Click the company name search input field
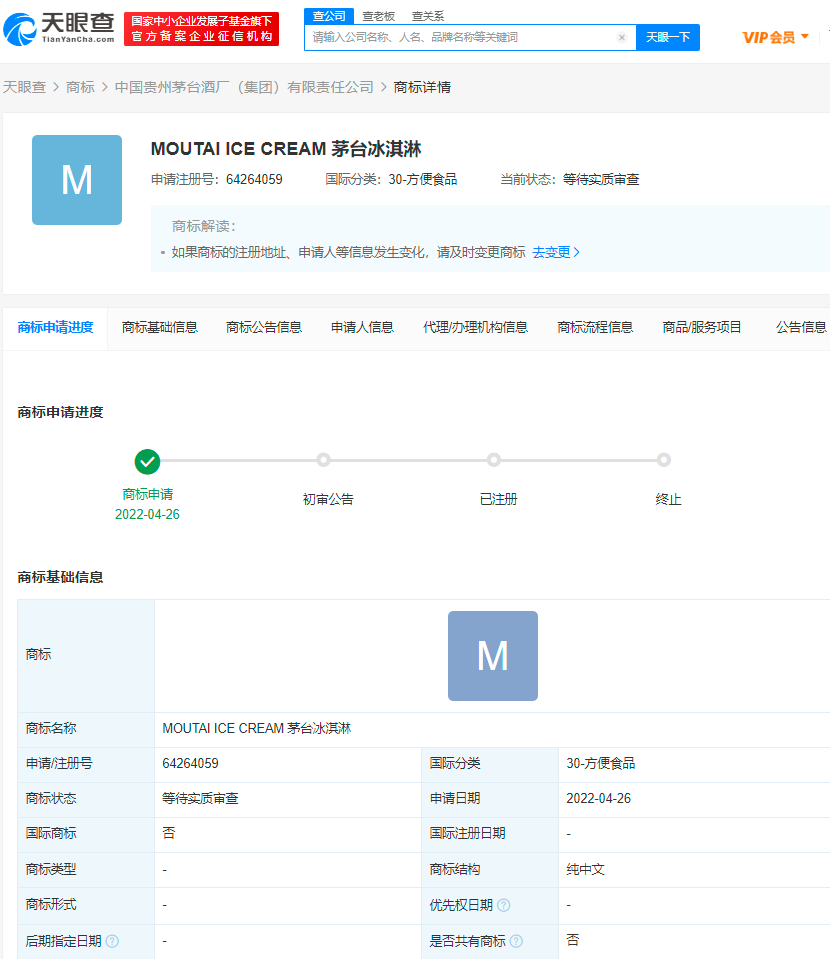 [x=450, y=37]
